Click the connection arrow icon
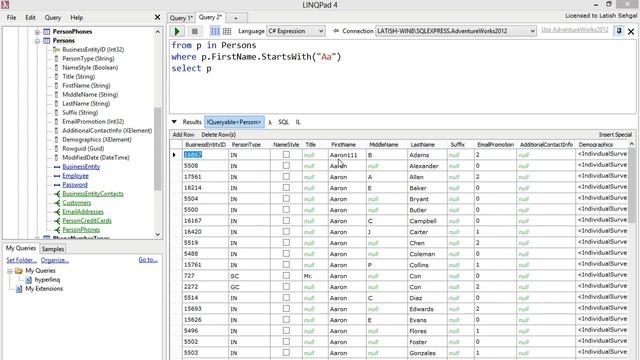640x360 pixels. pyautogui.click(x=336, y=31)
